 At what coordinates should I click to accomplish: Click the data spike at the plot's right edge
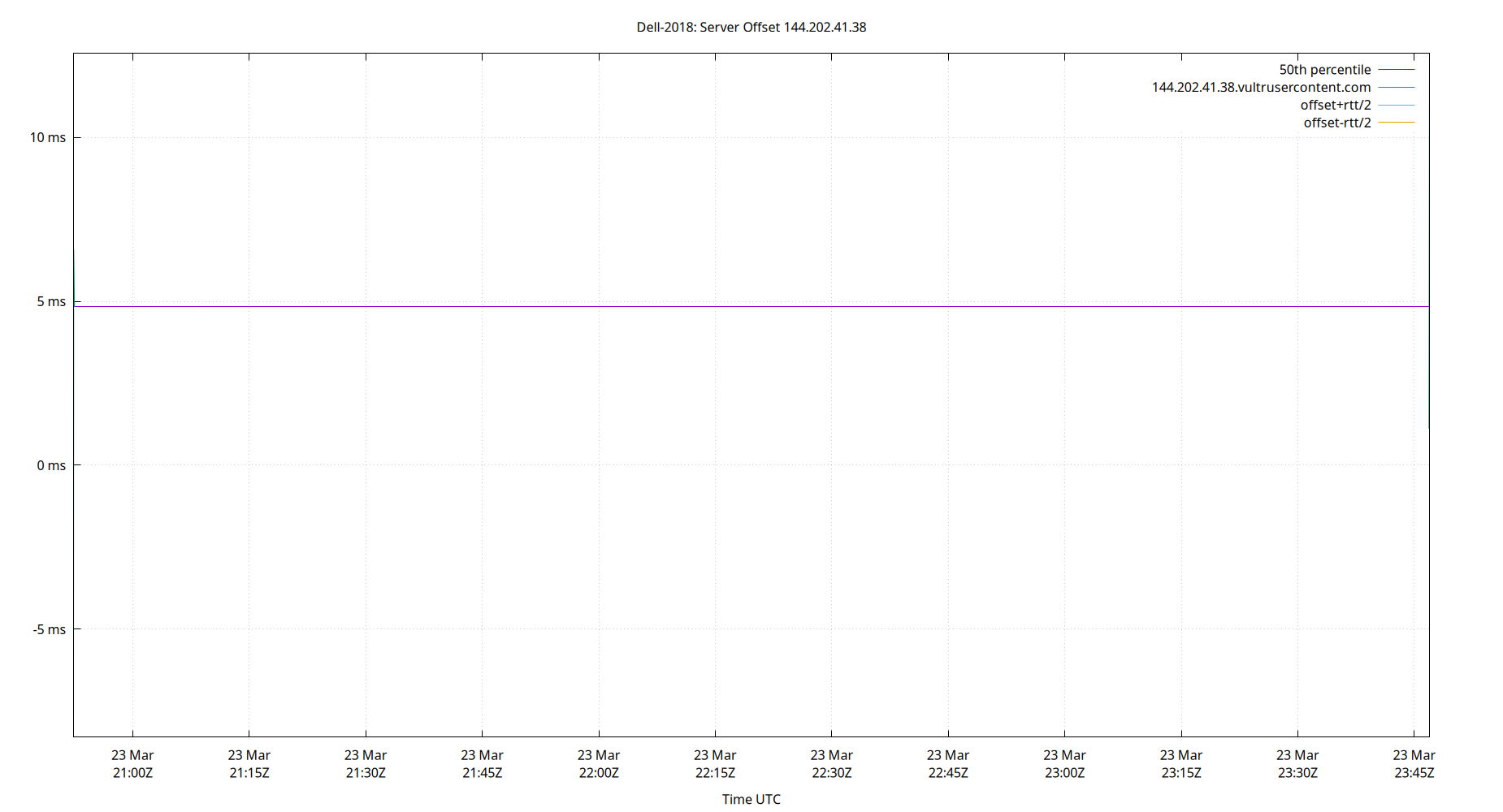(x=1428, y=365)
